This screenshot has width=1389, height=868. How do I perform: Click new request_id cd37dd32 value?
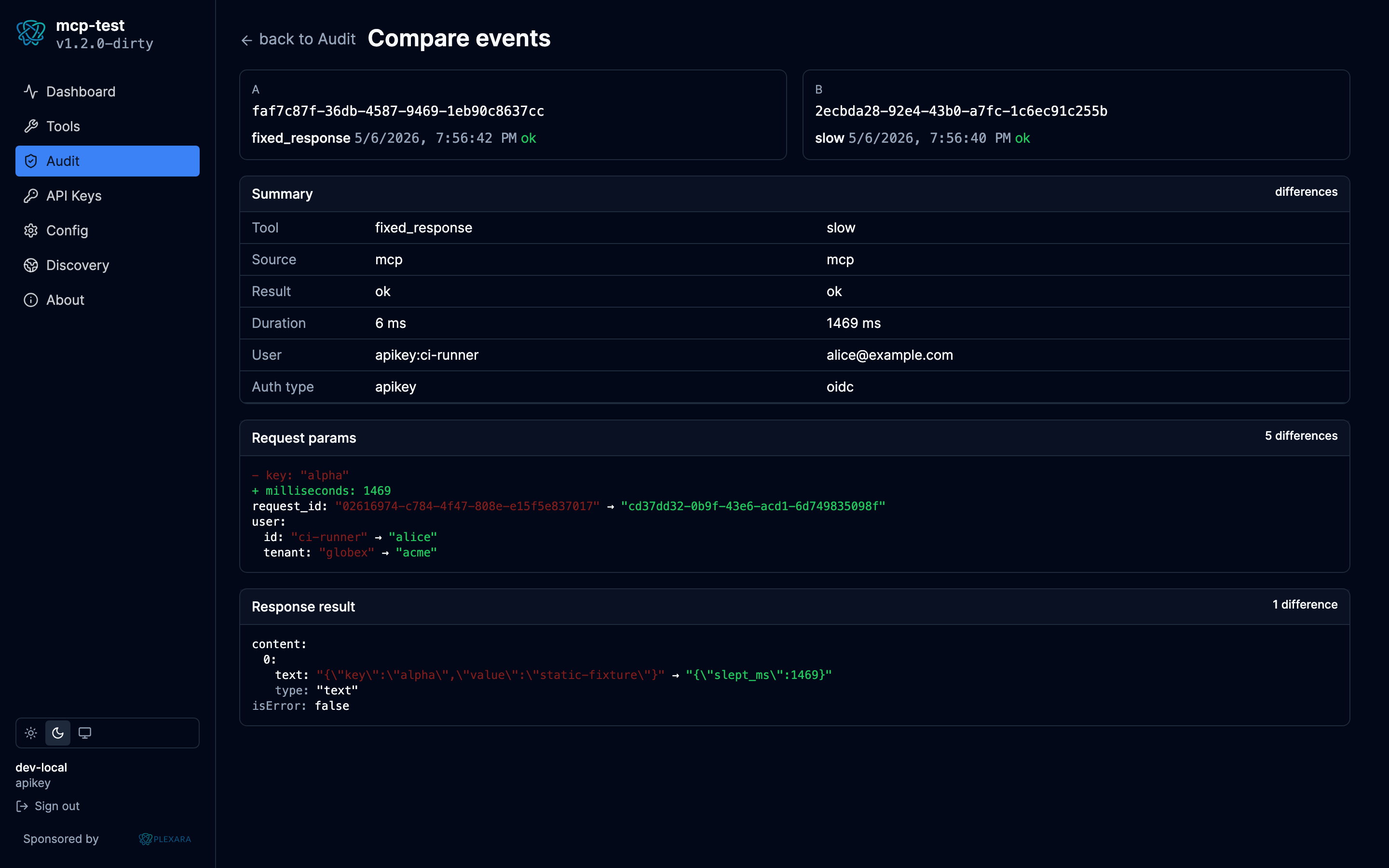[753, 506]
